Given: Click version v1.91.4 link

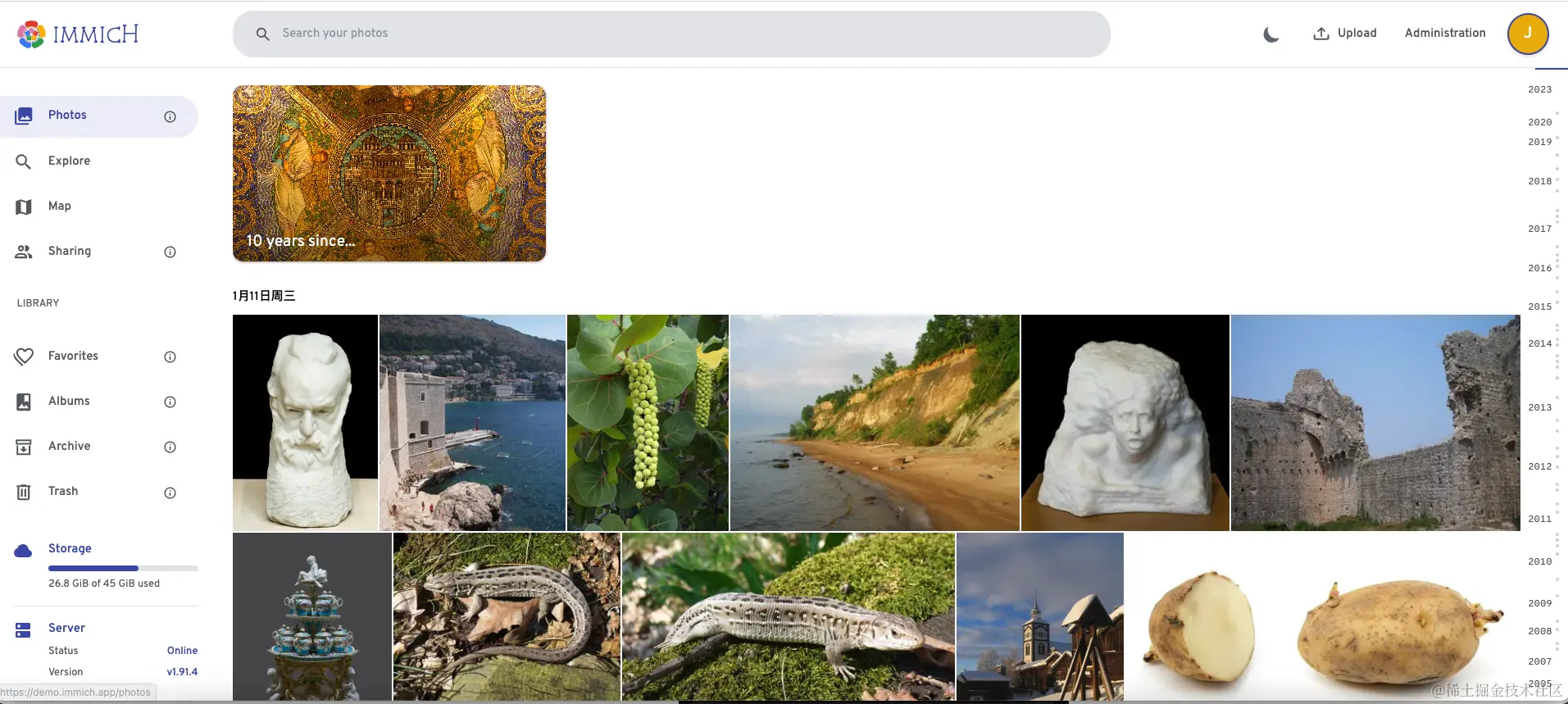Looking at the screenshot, I should tap(182, 672).
